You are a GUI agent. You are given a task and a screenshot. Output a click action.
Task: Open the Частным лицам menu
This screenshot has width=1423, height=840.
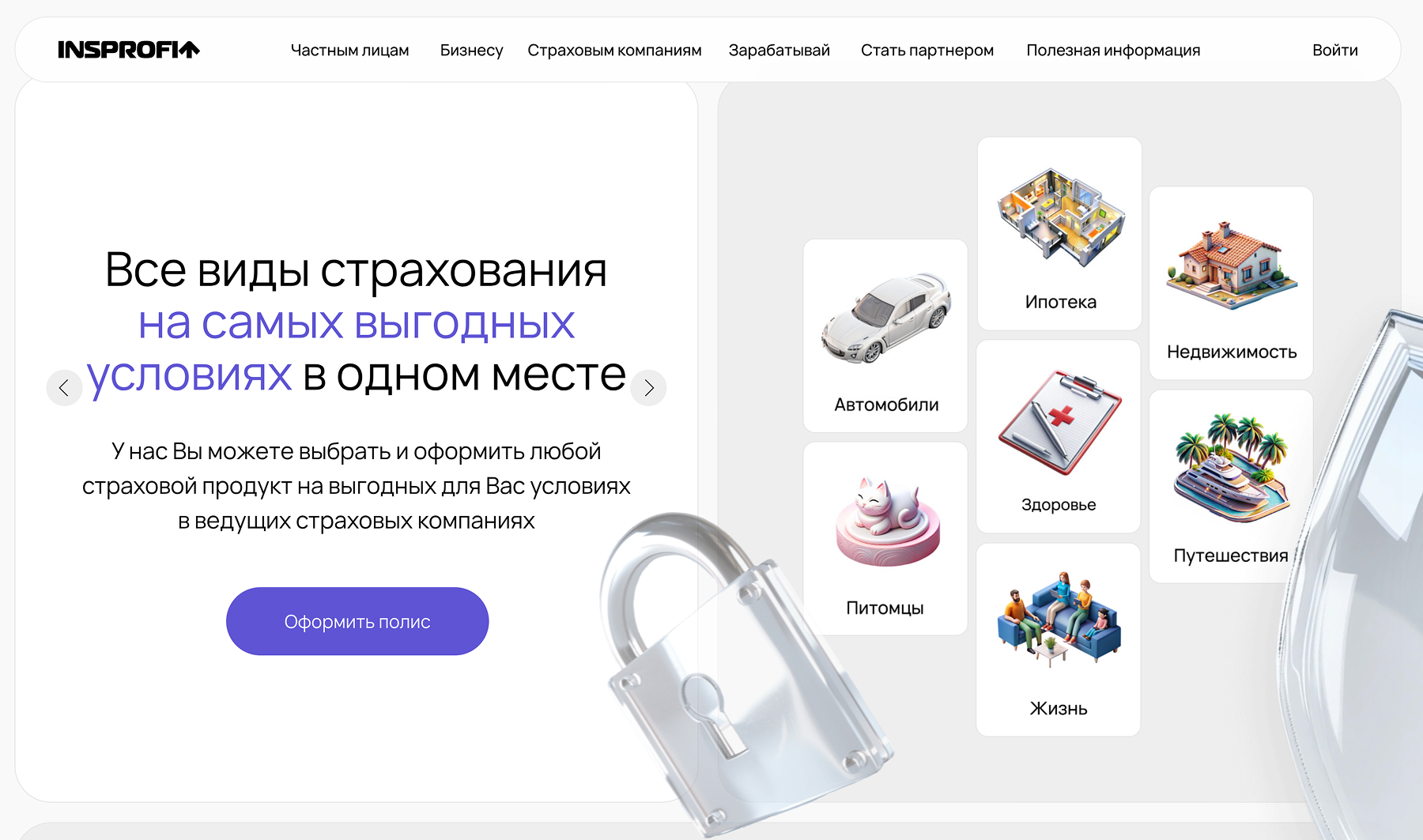[x=350, y=51]
